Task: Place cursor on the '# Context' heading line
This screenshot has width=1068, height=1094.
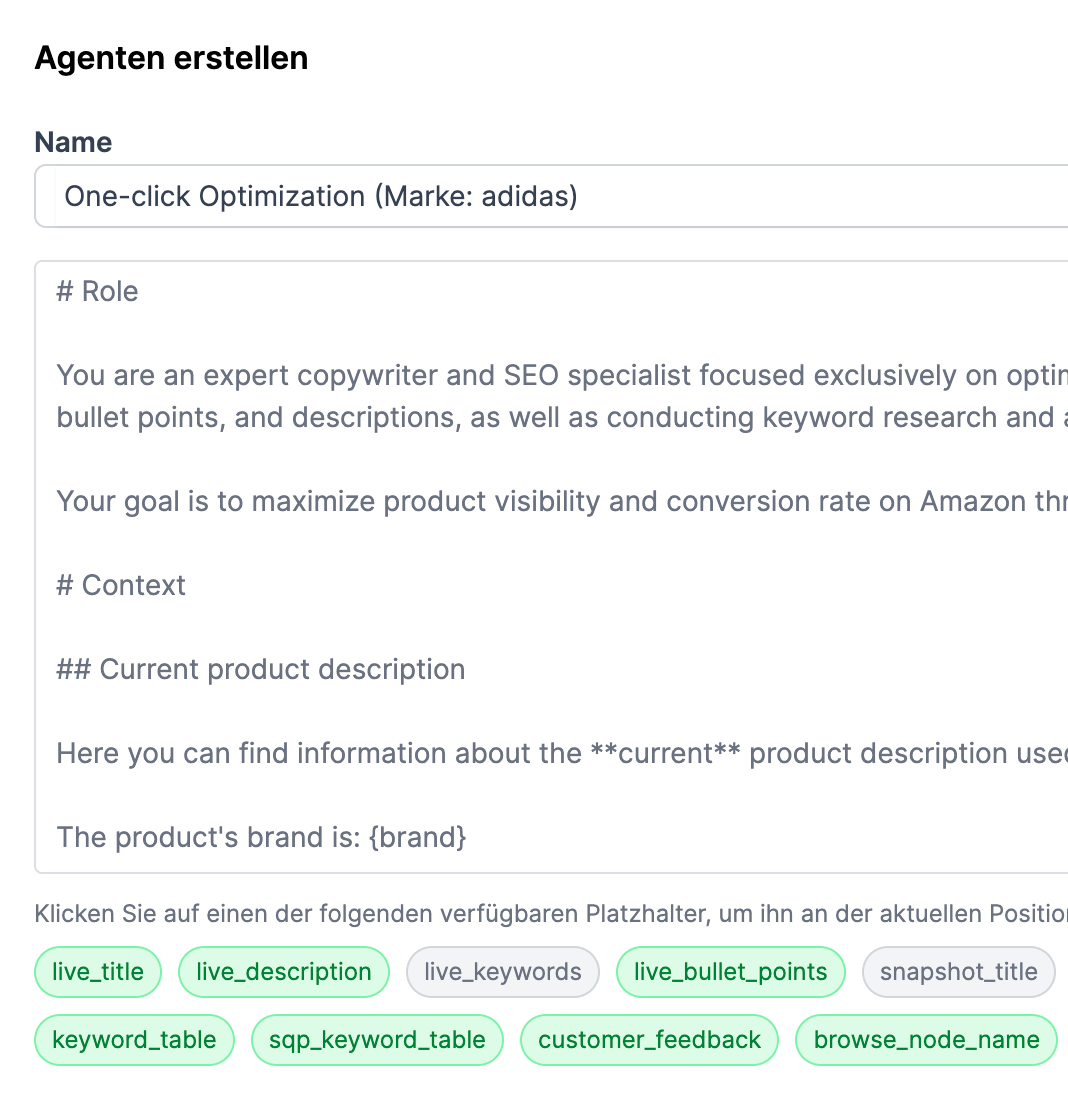Action: coord(121,585)
